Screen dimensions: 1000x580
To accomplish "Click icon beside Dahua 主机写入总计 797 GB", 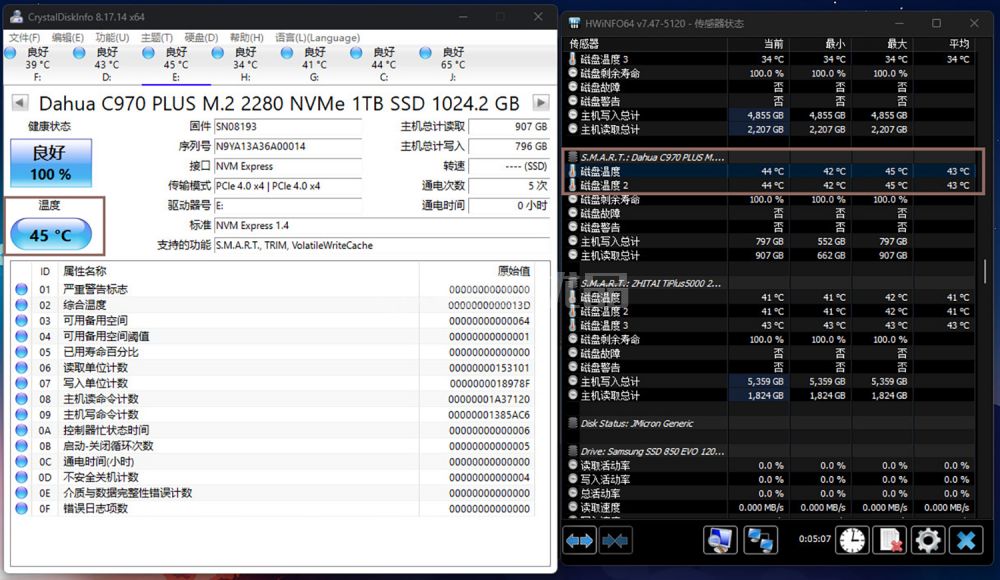I will (573, 241).
